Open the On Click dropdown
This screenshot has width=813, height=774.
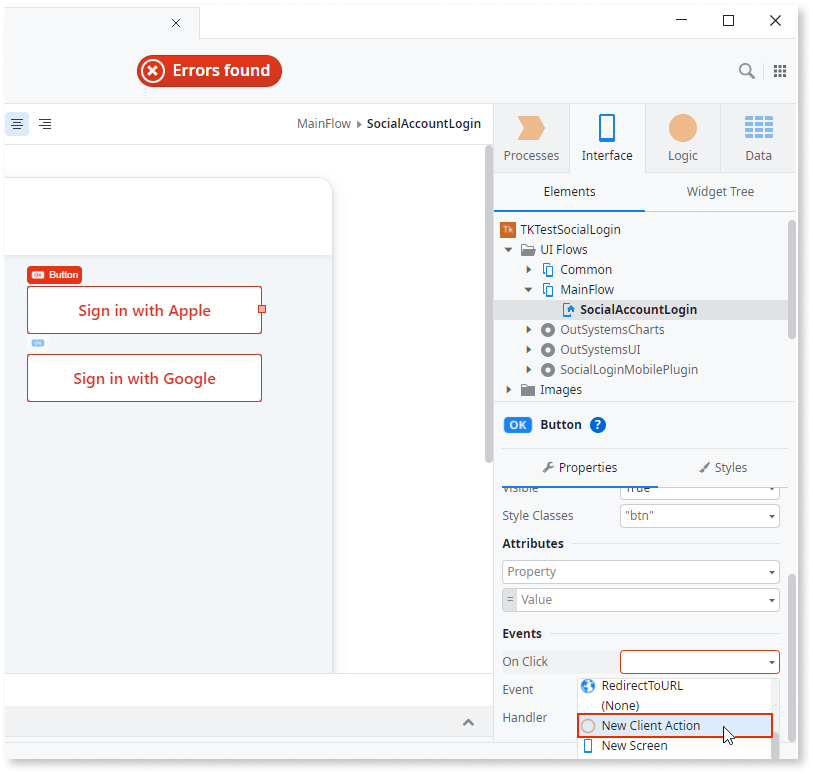[x=772, y=662]
